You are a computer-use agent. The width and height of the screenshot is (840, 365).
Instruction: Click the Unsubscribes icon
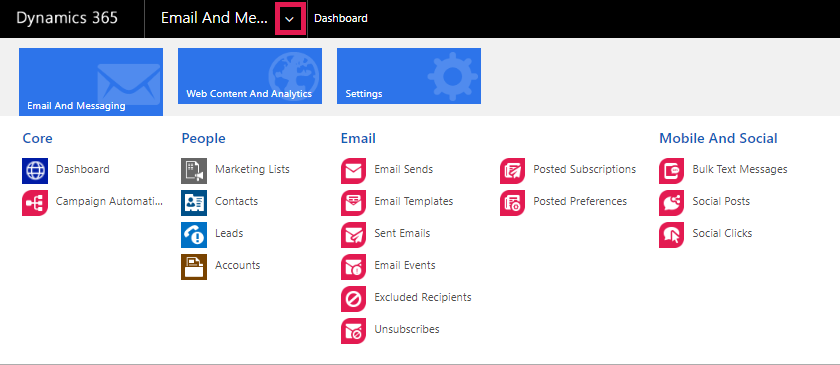click(x=354, y=331)
